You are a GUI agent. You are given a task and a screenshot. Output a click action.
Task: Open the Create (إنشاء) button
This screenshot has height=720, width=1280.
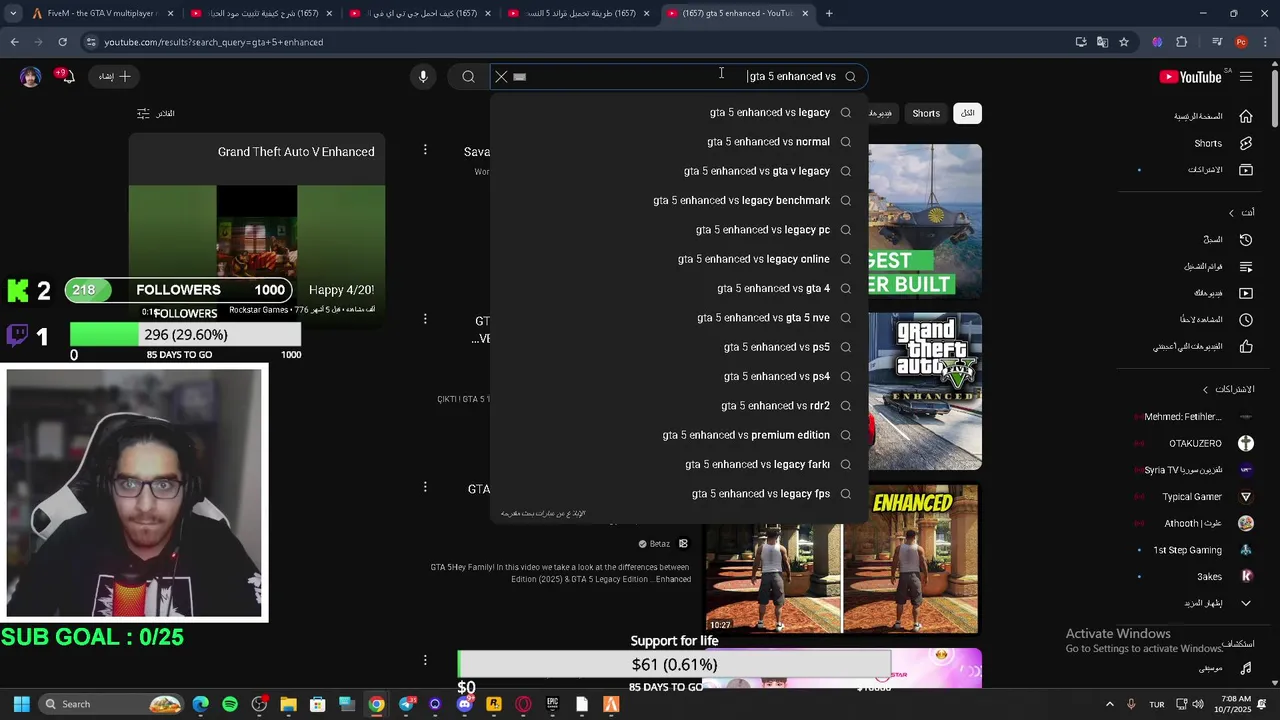pos(115,76)
